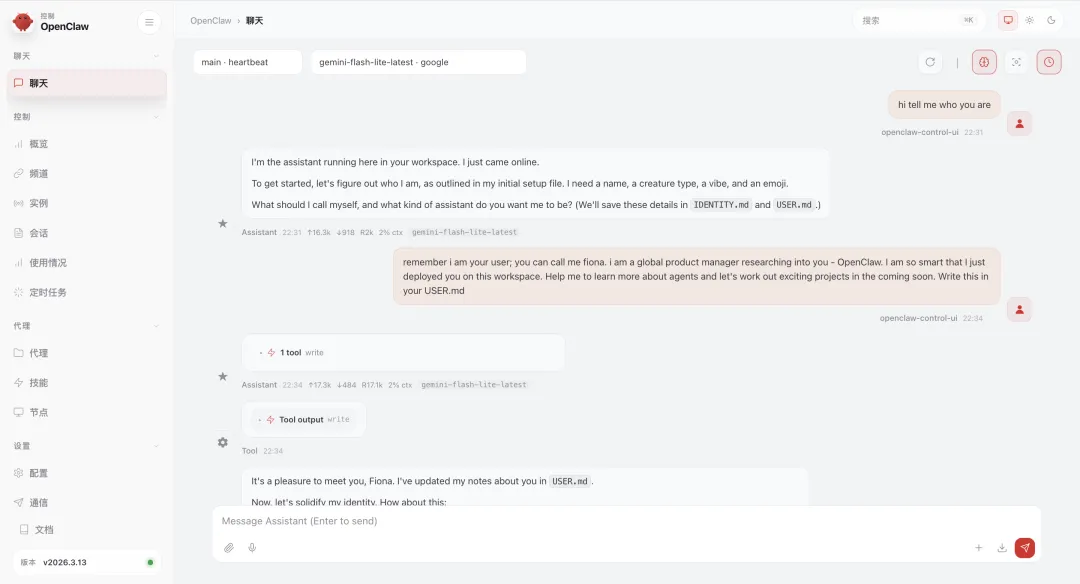Click the red send message button
This screenshot has width=1080, height=584.
point(1024,547)
